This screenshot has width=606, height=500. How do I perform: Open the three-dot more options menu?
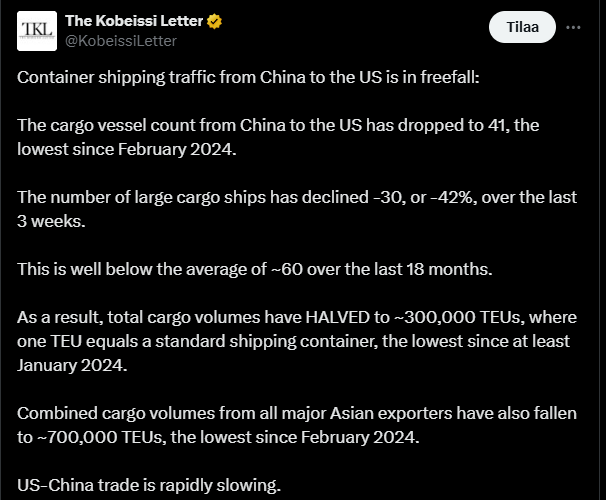point(573,28)
